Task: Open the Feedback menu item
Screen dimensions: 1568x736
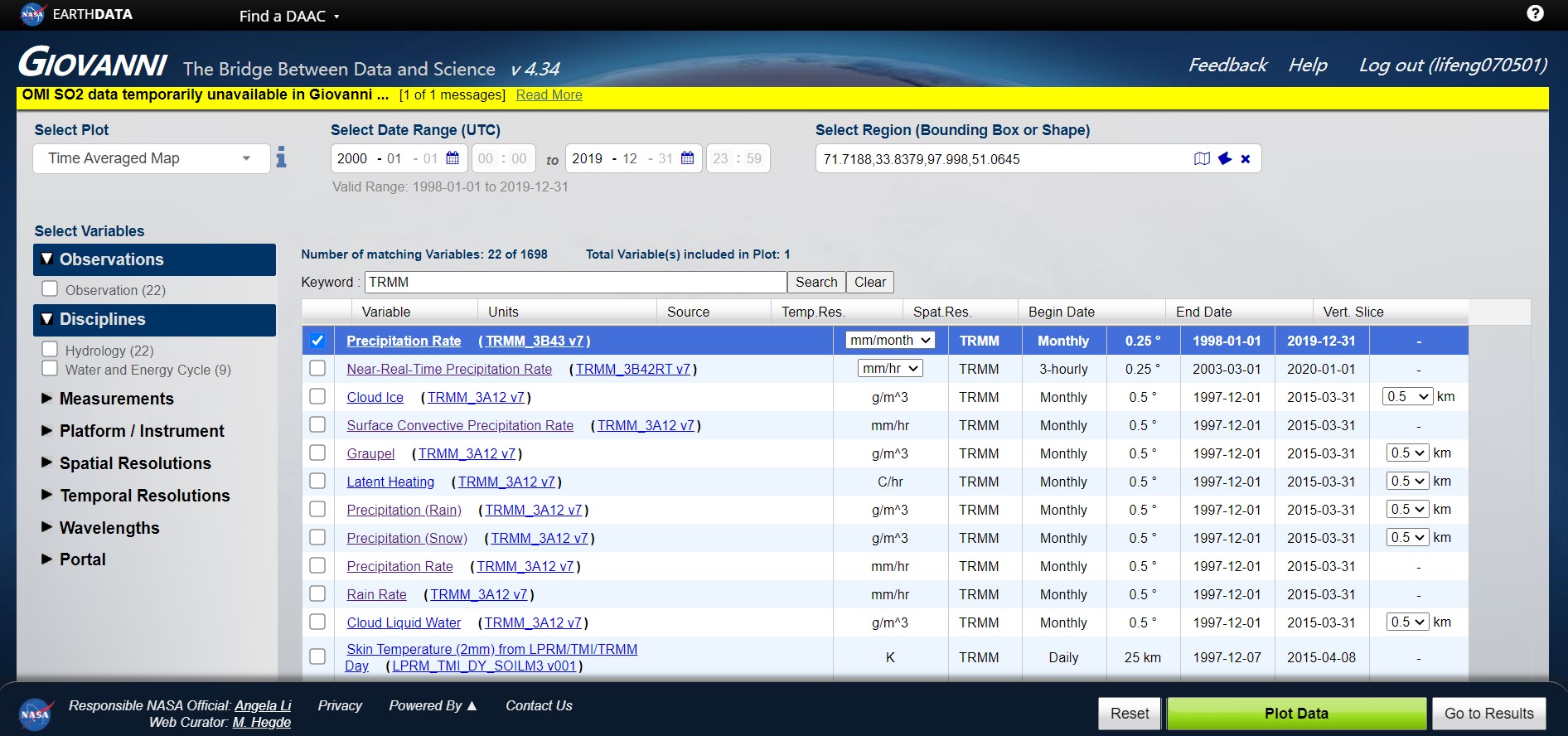Action: click(1227, 65)
